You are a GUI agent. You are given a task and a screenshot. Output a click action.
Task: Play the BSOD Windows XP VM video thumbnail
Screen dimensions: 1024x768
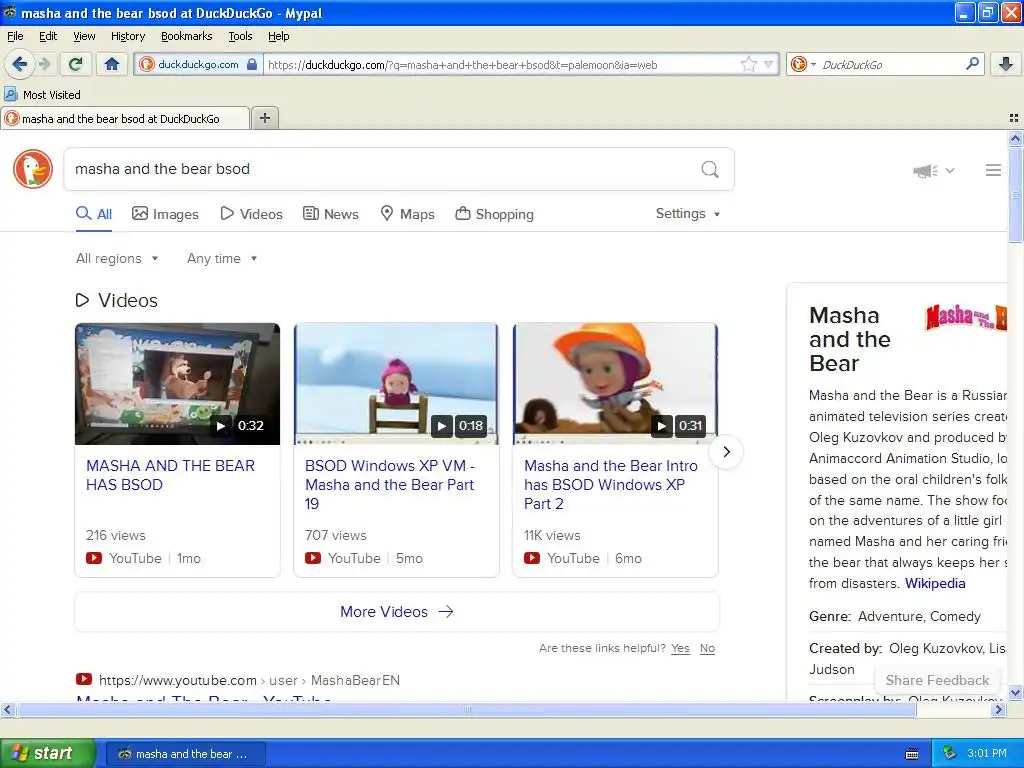(396, 384)
